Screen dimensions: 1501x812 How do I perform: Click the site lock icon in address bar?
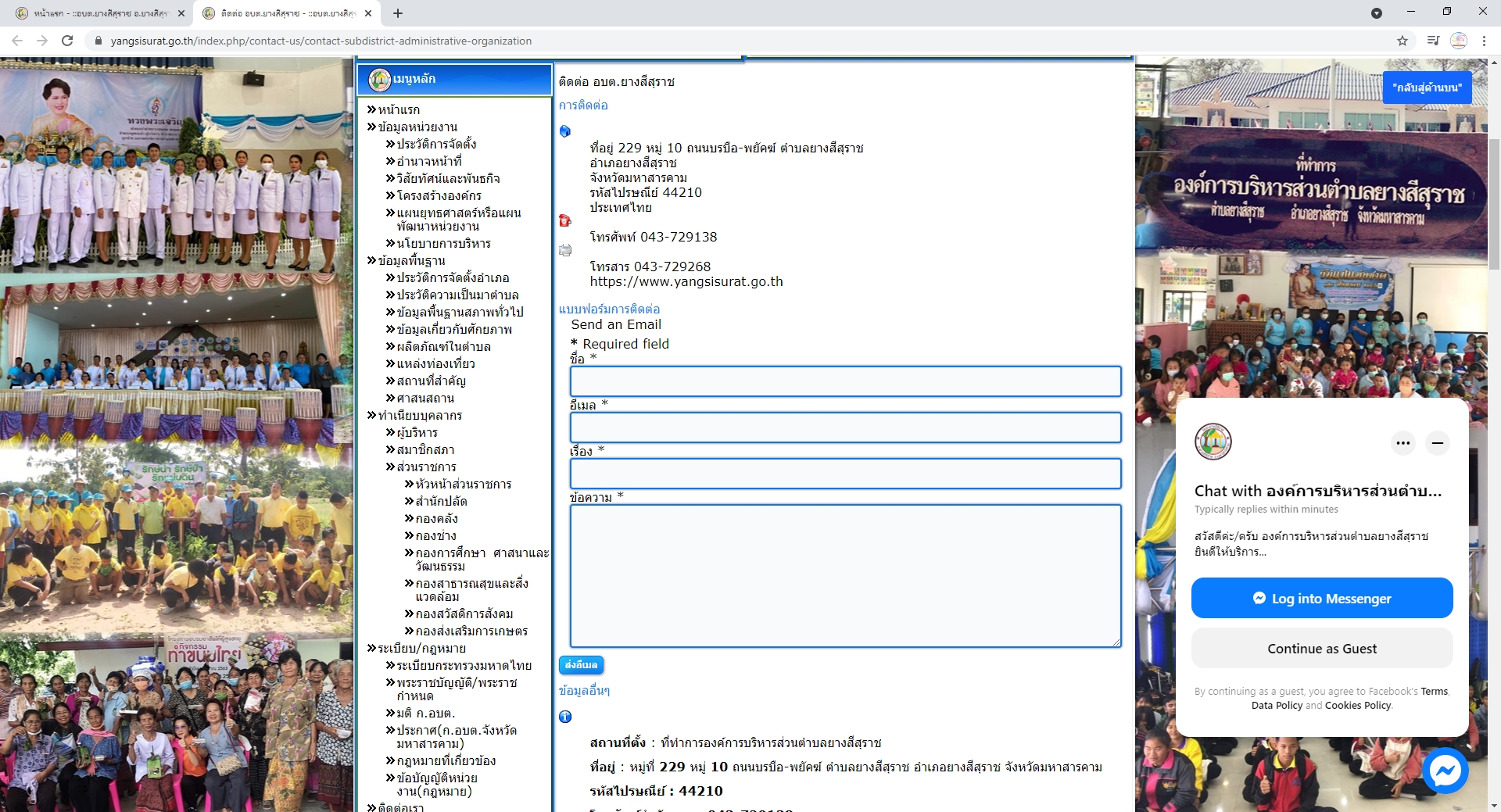[x=98, y=41]
